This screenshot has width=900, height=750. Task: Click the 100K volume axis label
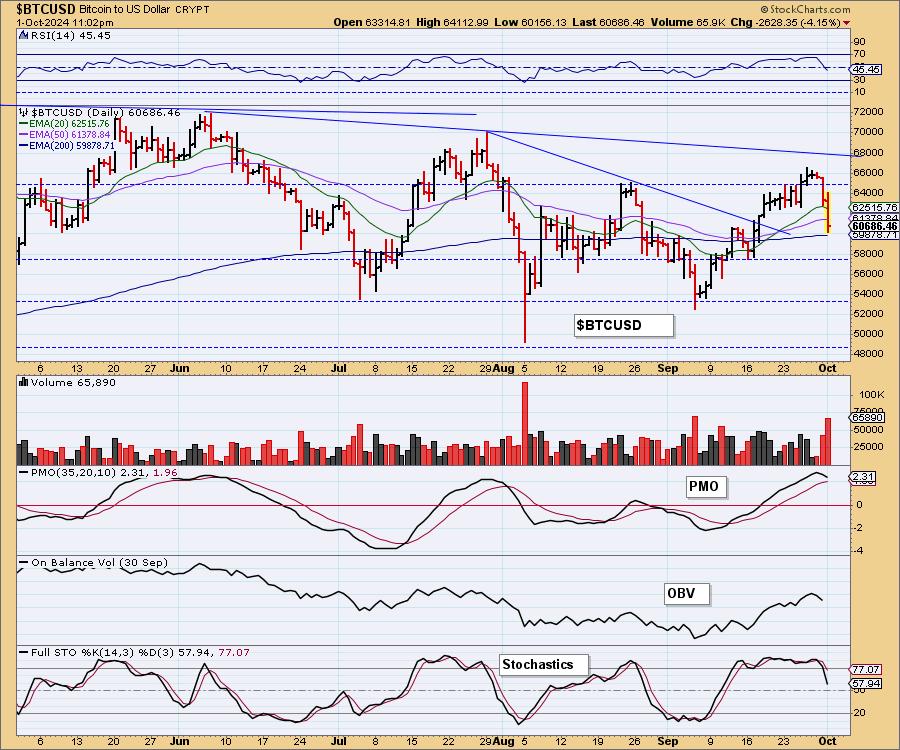872,395
